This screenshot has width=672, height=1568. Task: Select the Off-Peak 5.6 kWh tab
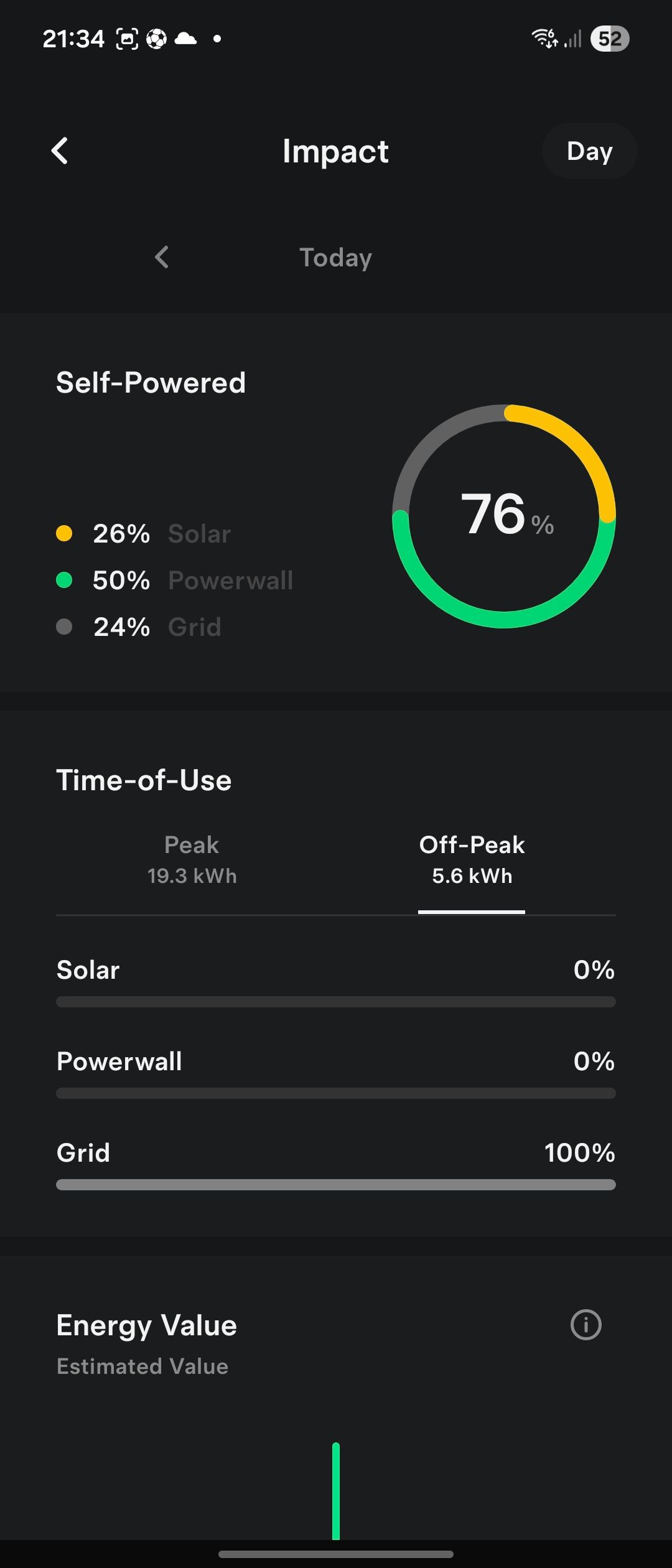coord(472,860)
